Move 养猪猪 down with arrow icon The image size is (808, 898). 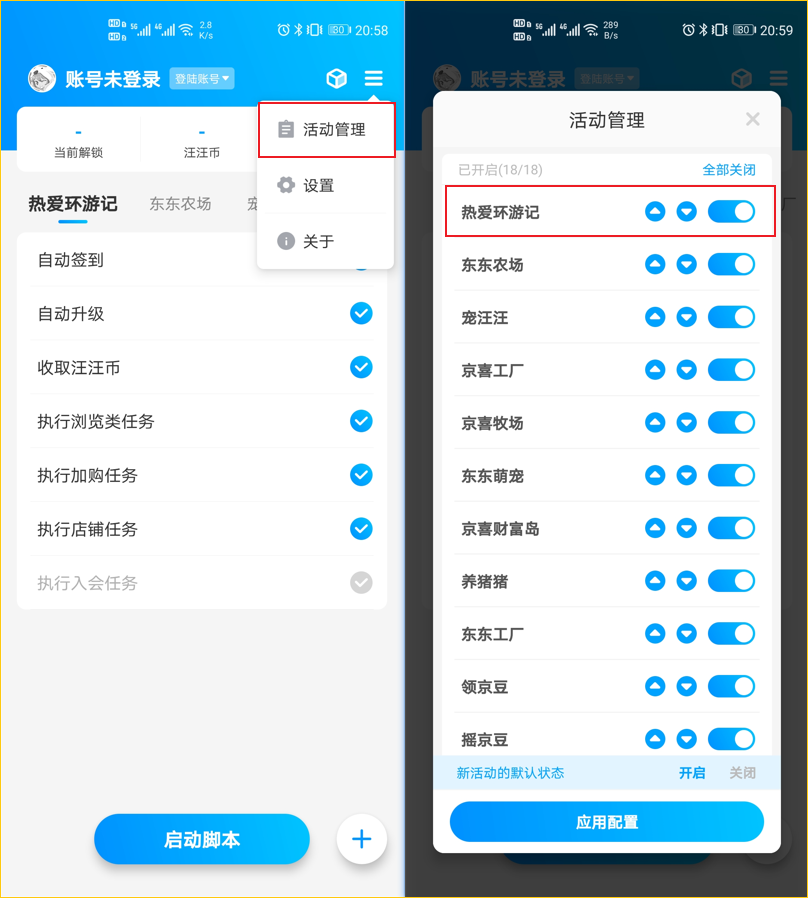pos(687,581)
